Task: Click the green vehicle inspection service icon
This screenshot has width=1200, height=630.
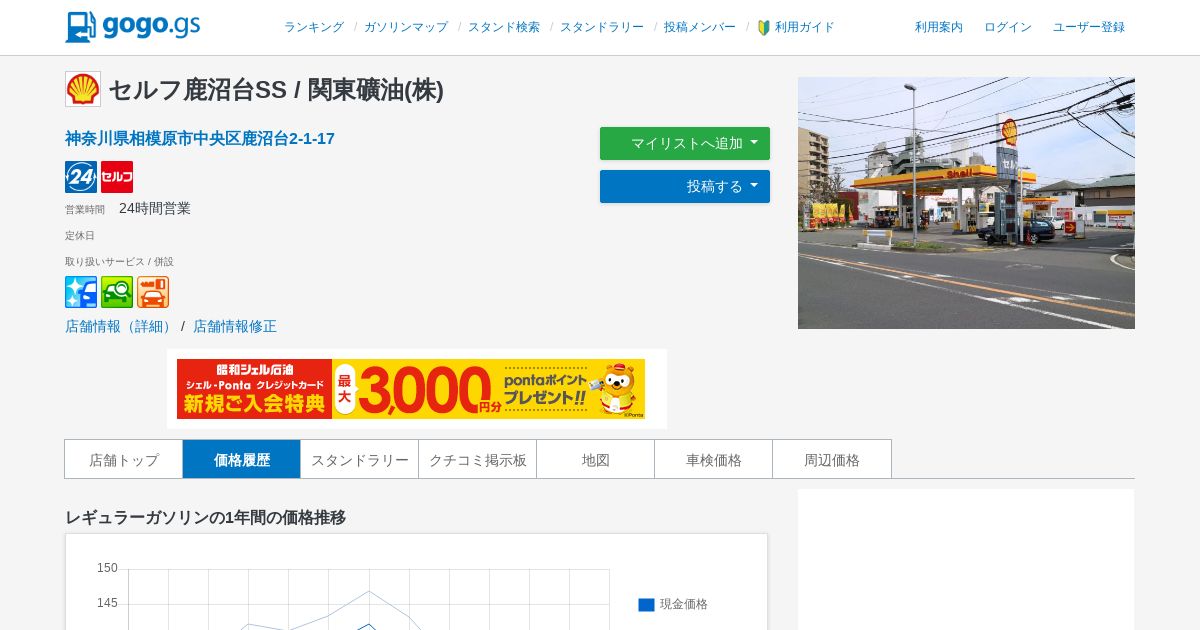Action: click(117, 292)
